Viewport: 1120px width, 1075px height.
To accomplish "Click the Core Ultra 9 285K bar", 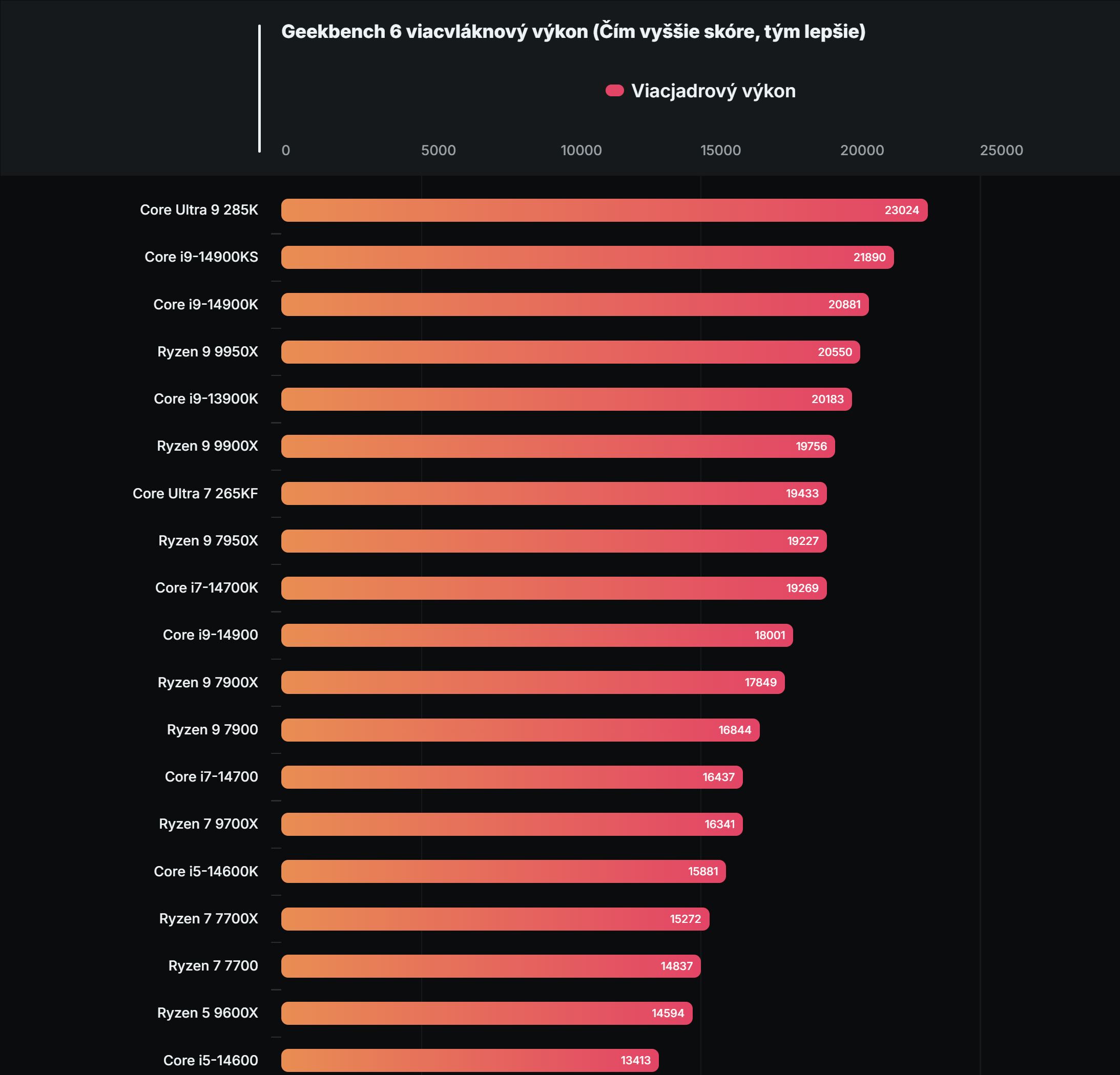I will (x=604, y=210).
